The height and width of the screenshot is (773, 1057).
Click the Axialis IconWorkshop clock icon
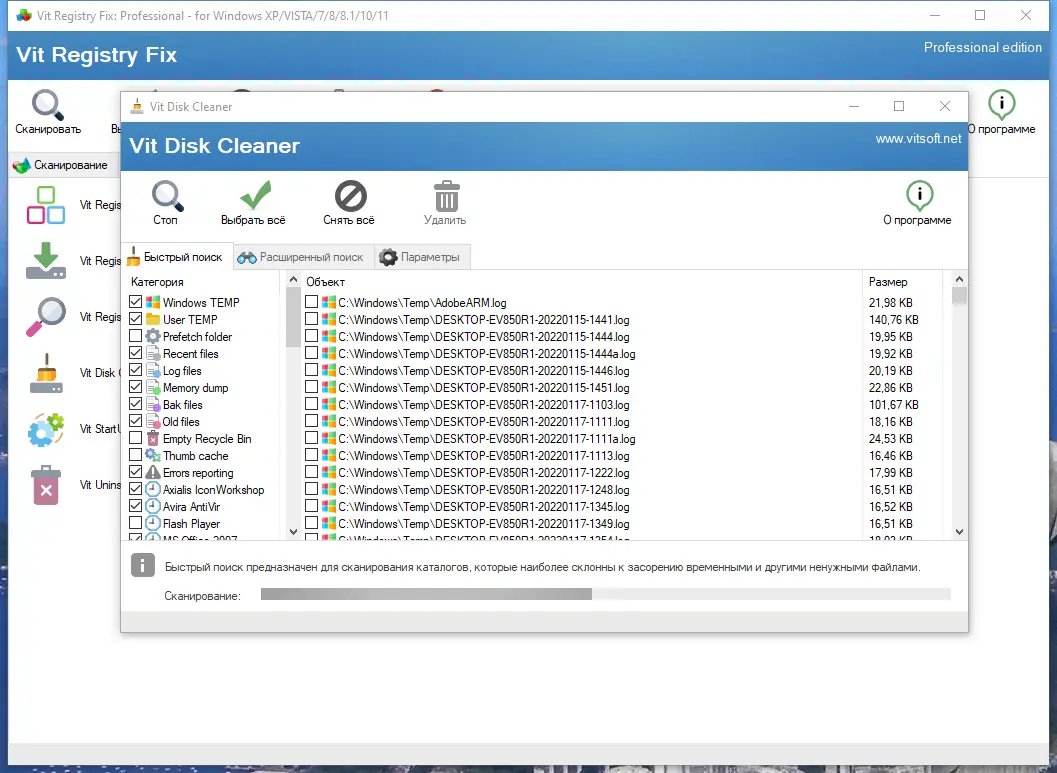click(153, 490)
